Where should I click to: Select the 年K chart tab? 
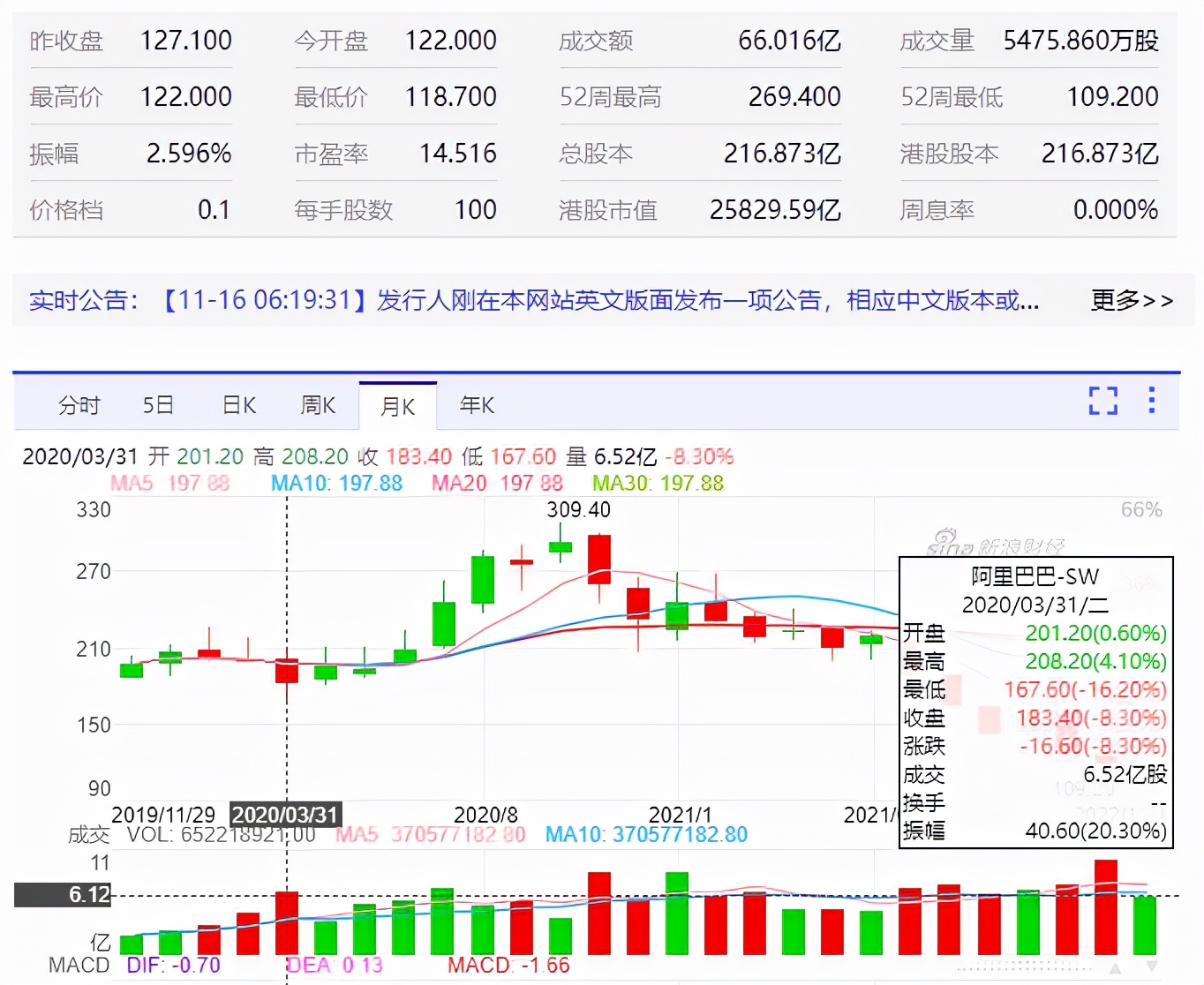click(x=477, y=405)
